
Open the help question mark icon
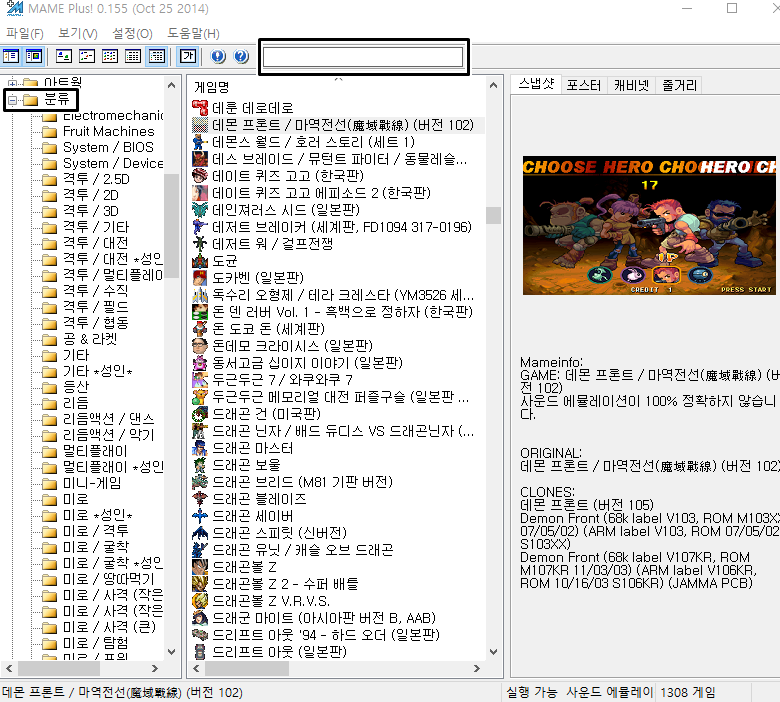[x=241, y=56]
